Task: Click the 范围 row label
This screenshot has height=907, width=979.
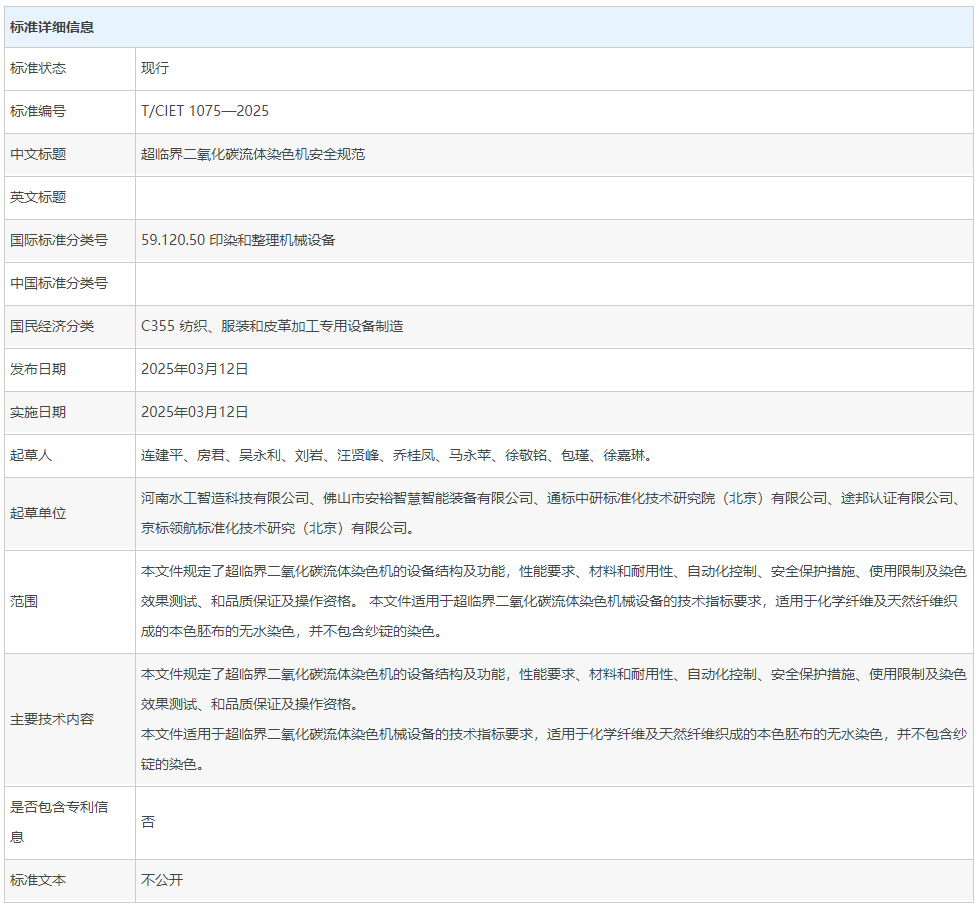Action: click(24, 602)
